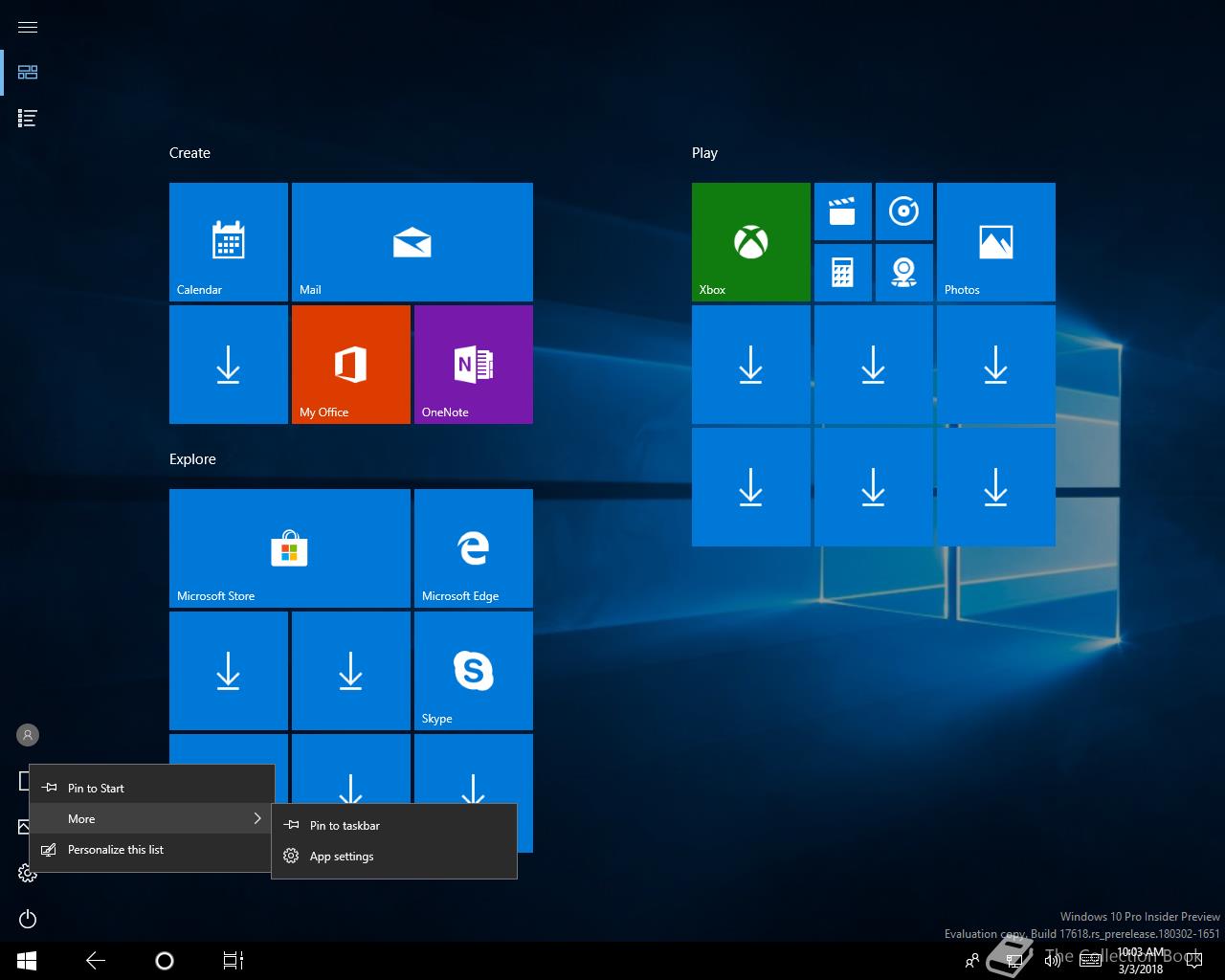Viewport: 1225px width, 980px height.
Task: Open the green Xbox tile
Action: [751, 242]
